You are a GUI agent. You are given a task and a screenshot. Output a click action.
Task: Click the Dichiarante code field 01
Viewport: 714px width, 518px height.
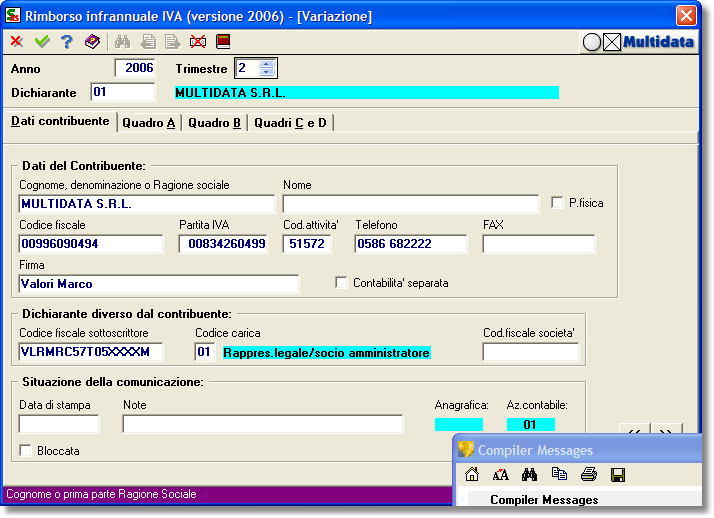click(122, 92)
